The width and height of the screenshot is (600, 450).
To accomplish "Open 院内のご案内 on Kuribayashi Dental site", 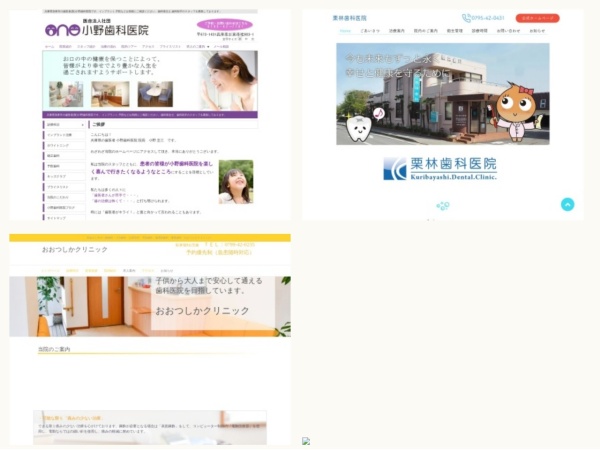I will [x=426, y=31].
